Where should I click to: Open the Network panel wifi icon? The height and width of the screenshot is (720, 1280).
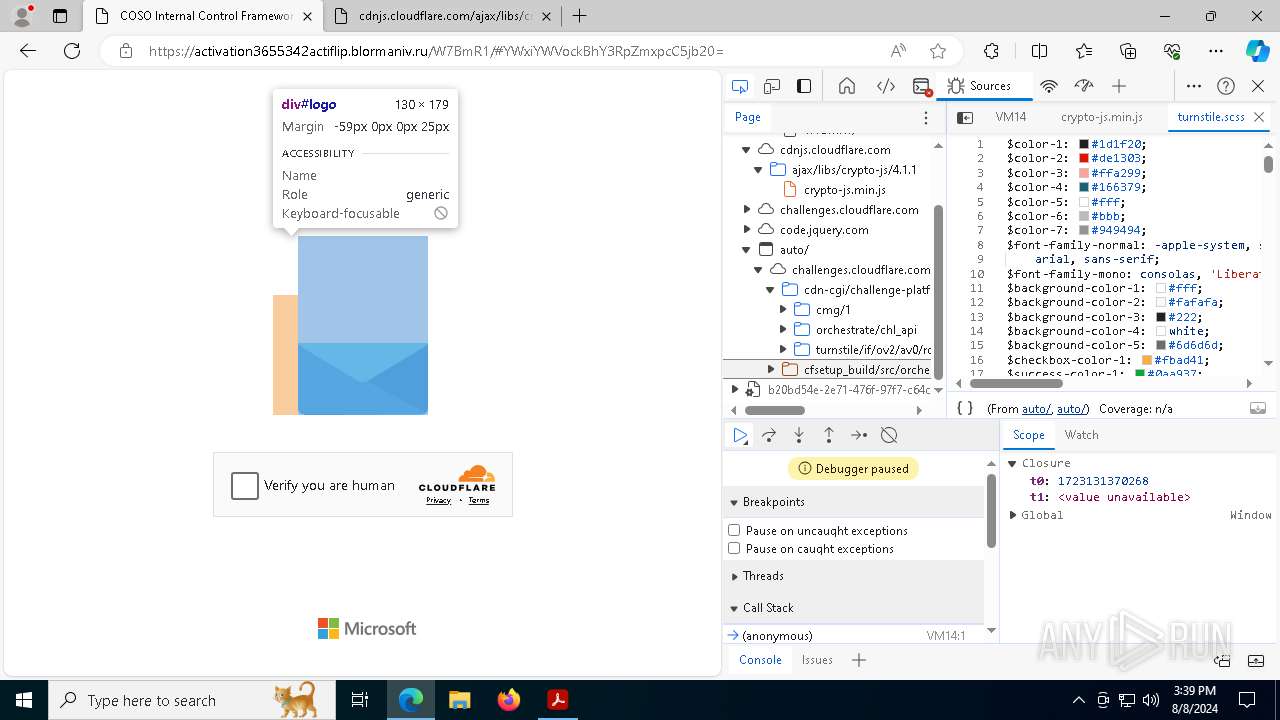click(x=1049, y=86)
